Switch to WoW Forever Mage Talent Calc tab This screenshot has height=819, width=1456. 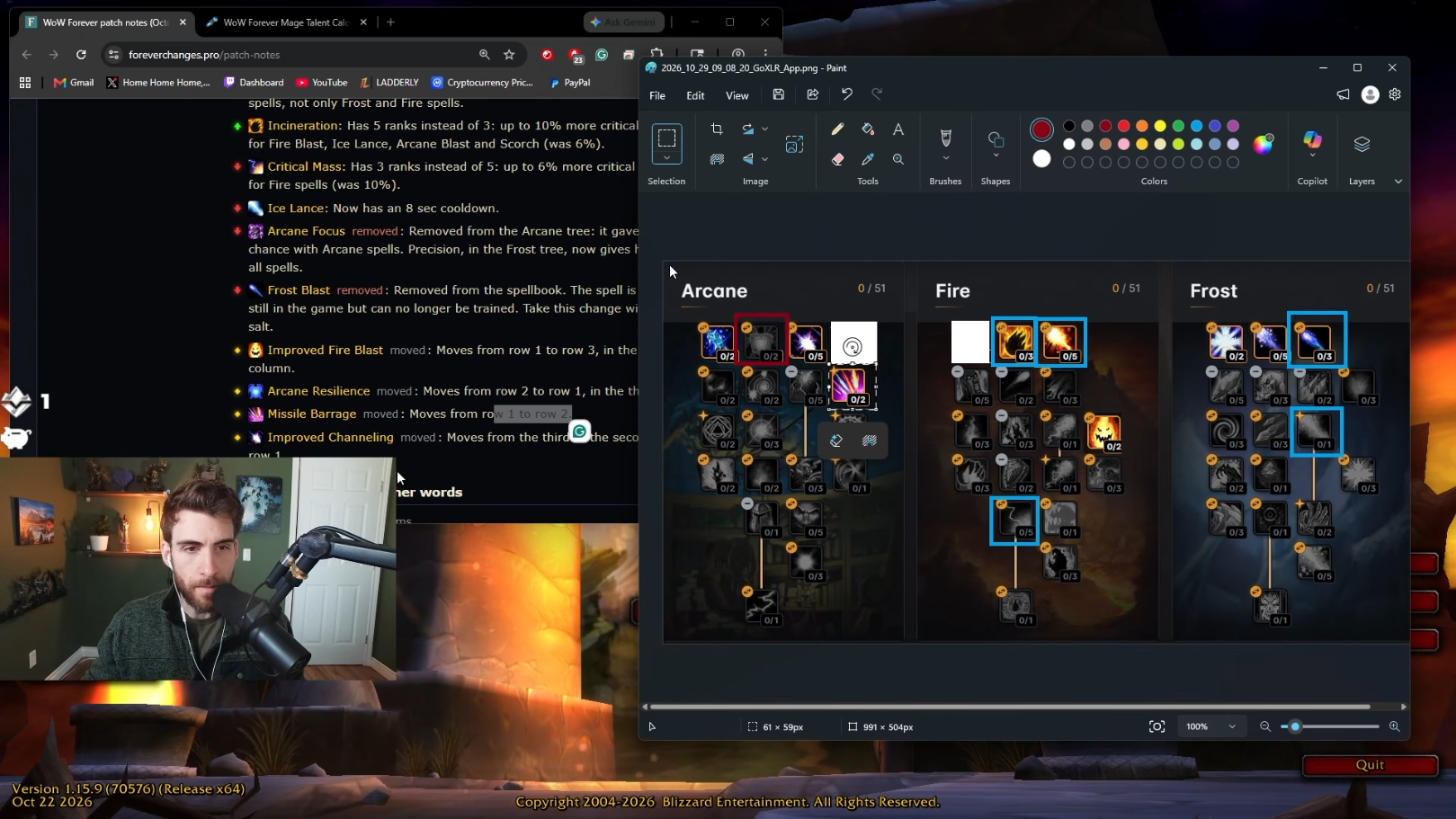[x=284, y=22]
